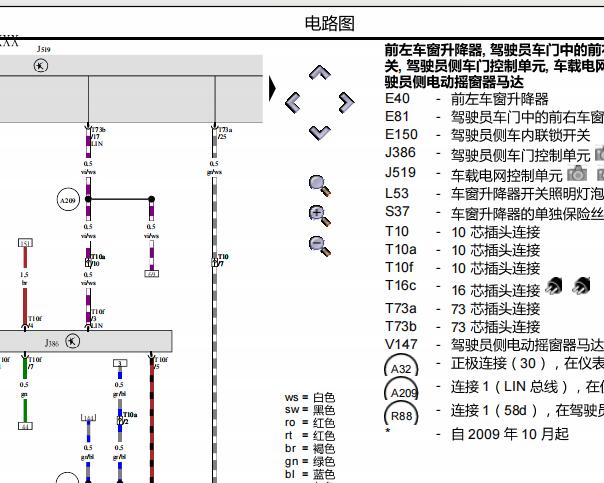Viewport: 604px width, 483px height.
Task: Click the brown 1.5 br wire segment
Action: (25, 306)
